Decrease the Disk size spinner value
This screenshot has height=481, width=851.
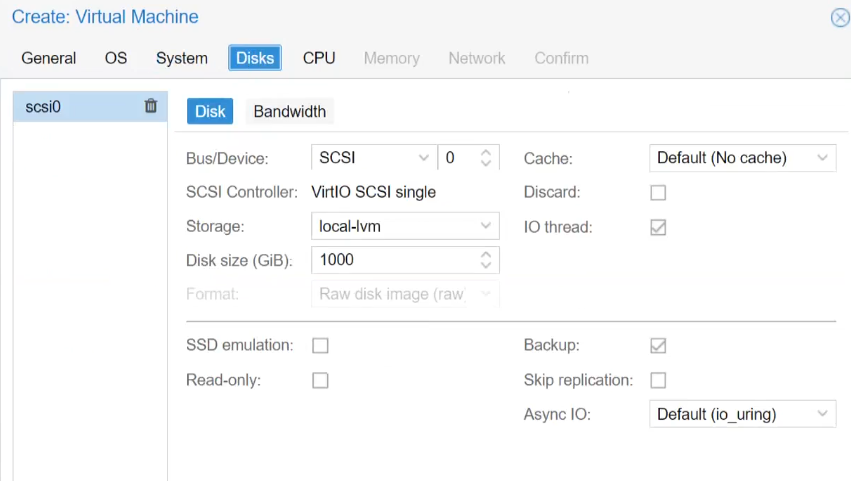click(x=486, y=265)
